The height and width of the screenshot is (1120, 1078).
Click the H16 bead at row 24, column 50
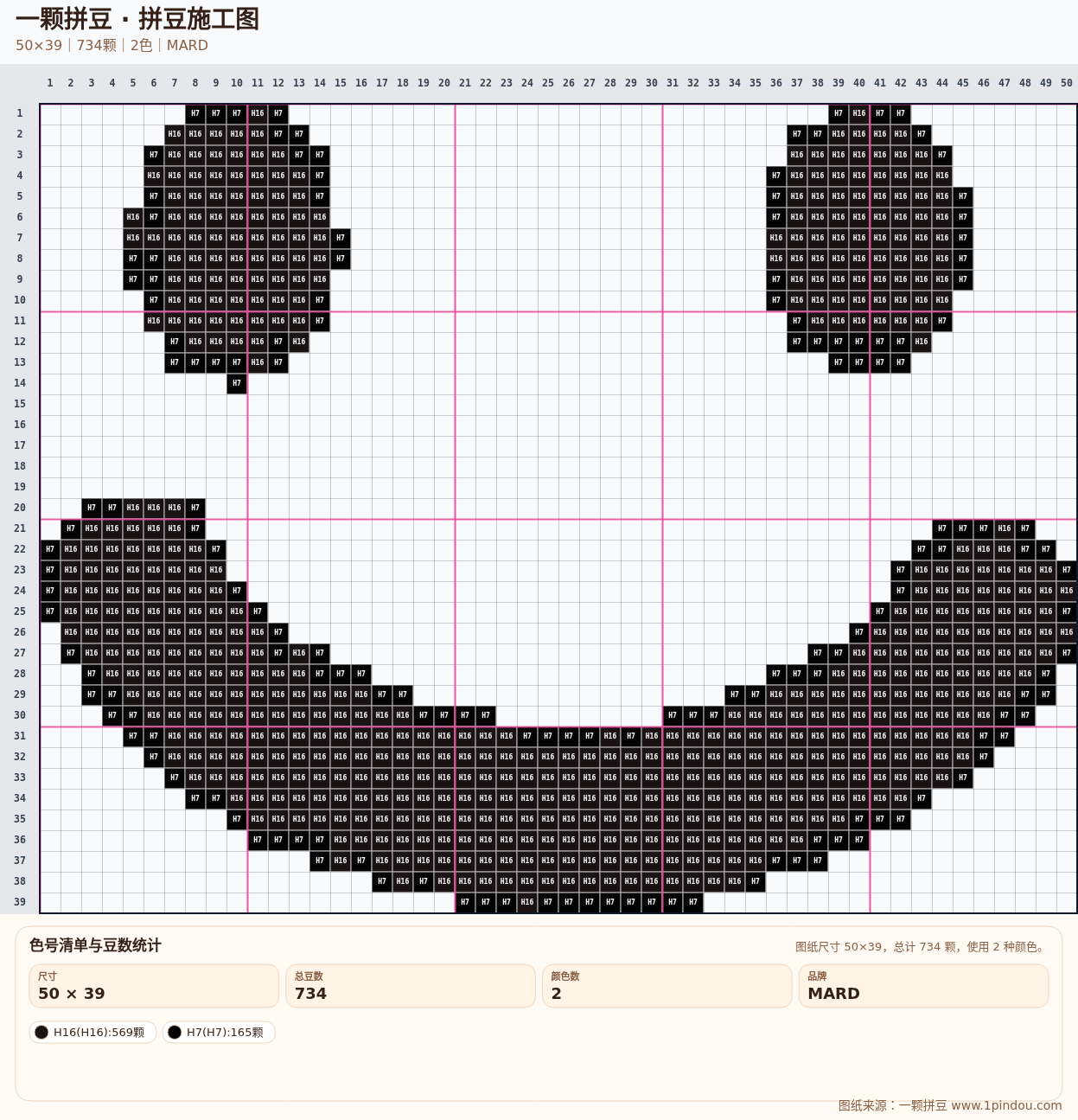(1067, 591)
